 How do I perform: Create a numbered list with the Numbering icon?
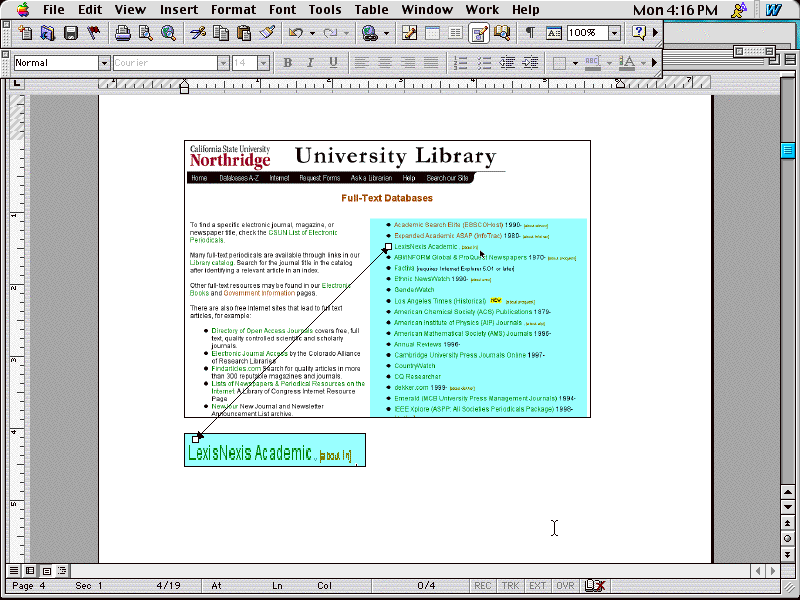[x=460, y=63]
